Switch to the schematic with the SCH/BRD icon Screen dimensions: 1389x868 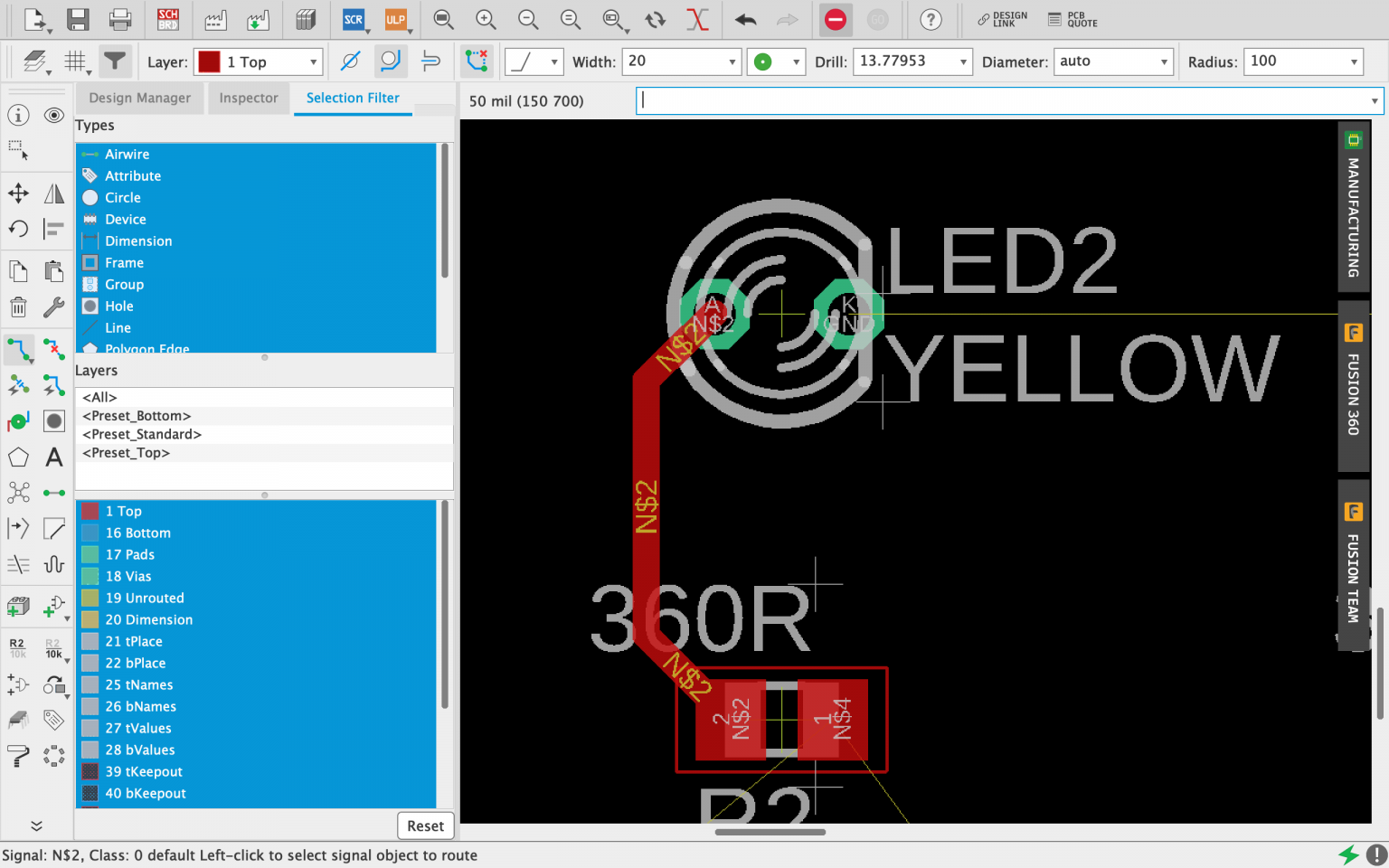click(167, 20)
